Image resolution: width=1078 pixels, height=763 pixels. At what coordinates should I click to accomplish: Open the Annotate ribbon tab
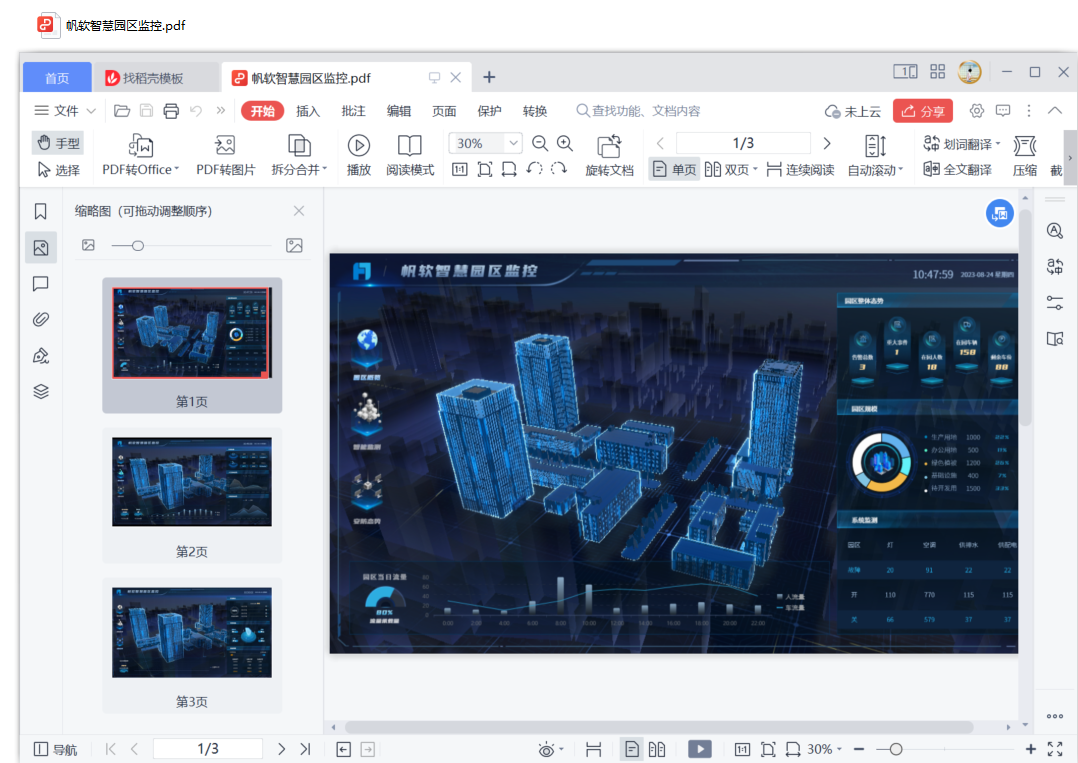(353, 111)
